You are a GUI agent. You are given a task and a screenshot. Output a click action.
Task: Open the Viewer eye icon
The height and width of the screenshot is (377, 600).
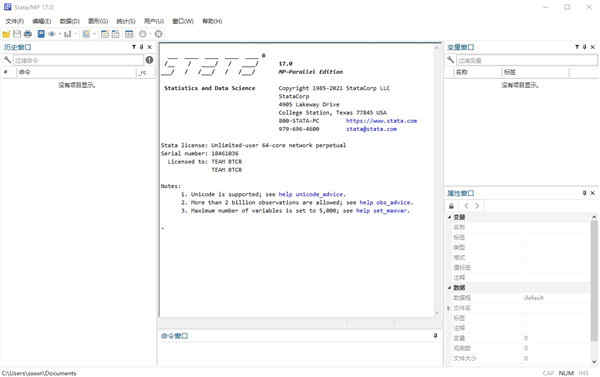pyautogui.click(x=52, y=34)
